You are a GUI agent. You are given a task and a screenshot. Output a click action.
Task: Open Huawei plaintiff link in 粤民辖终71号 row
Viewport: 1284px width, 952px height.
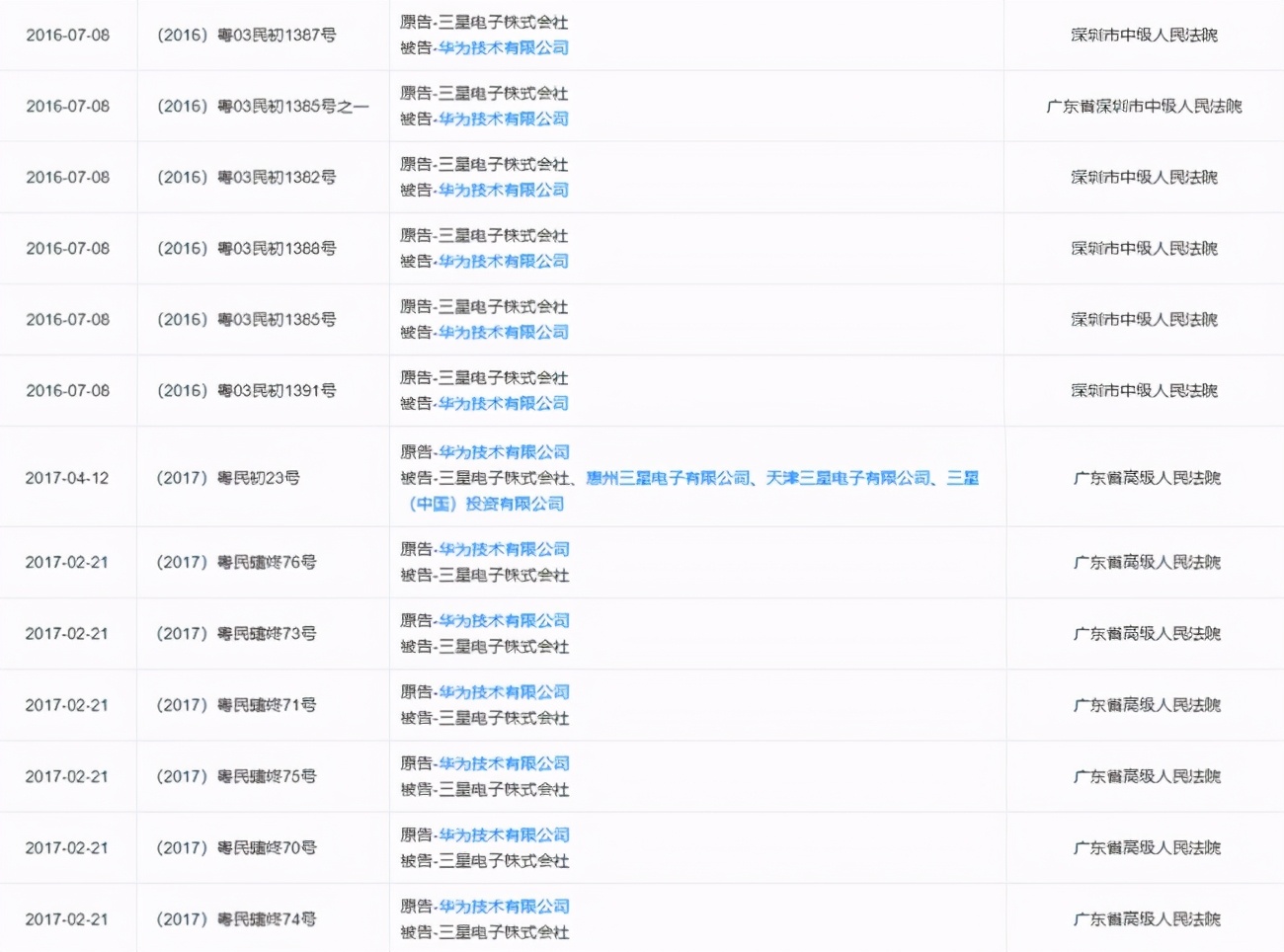504,692
